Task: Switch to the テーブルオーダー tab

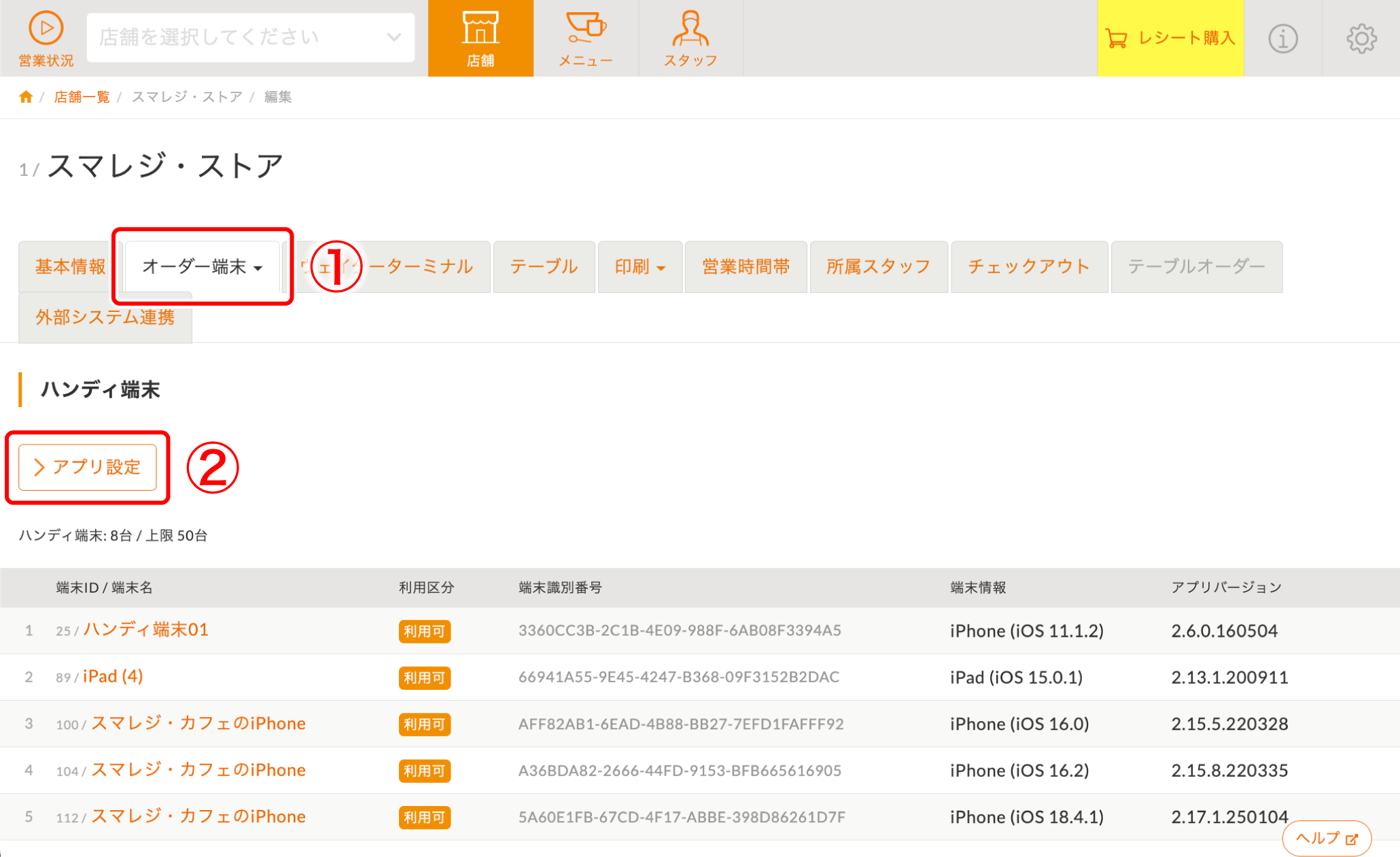Action: (1197, 266)
